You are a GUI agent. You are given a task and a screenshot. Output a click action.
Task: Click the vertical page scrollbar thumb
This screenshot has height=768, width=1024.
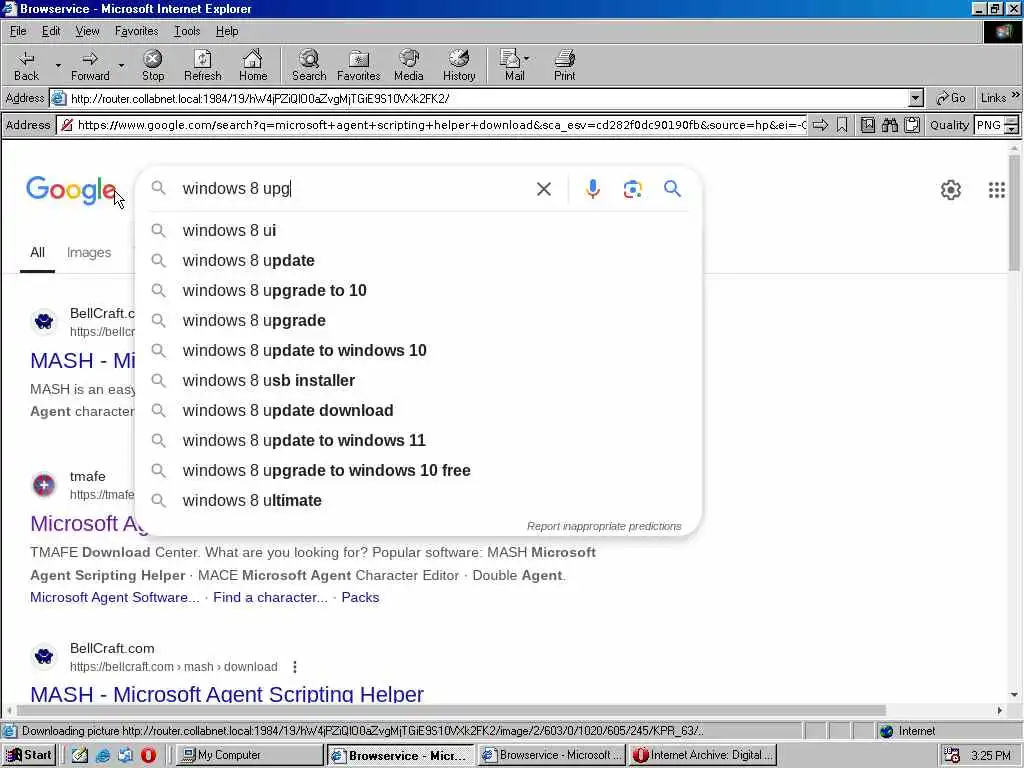pyautogui.click(x=1014, y=213)
